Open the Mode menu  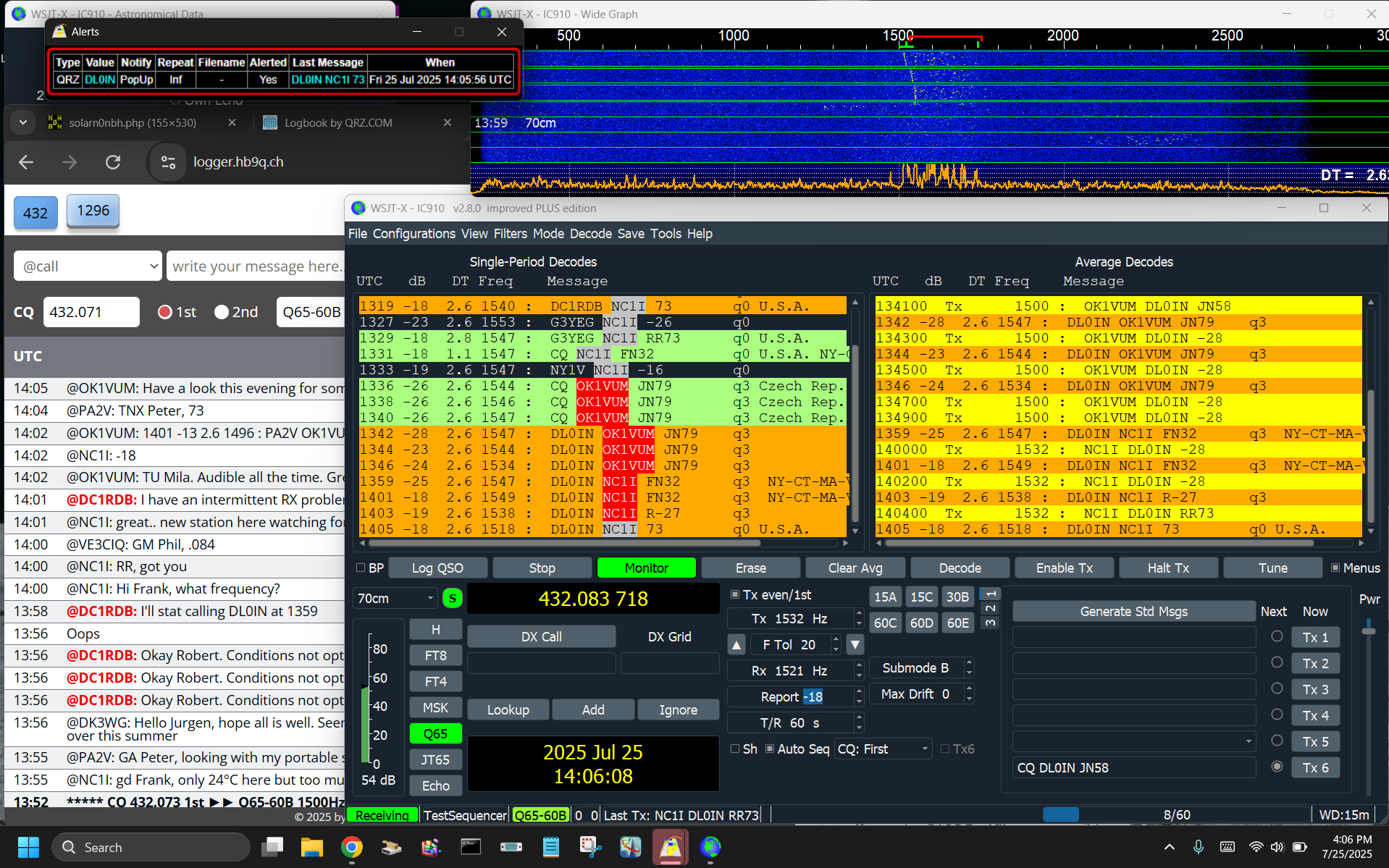(548, 233)
